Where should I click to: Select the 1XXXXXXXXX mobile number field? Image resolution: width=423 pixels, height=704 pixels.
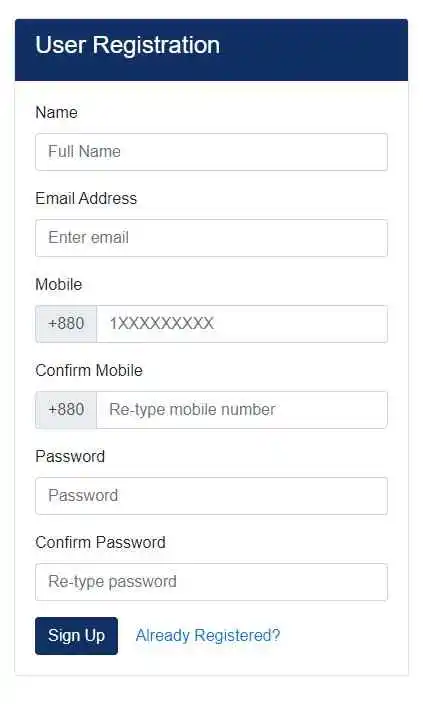(242, 324)
